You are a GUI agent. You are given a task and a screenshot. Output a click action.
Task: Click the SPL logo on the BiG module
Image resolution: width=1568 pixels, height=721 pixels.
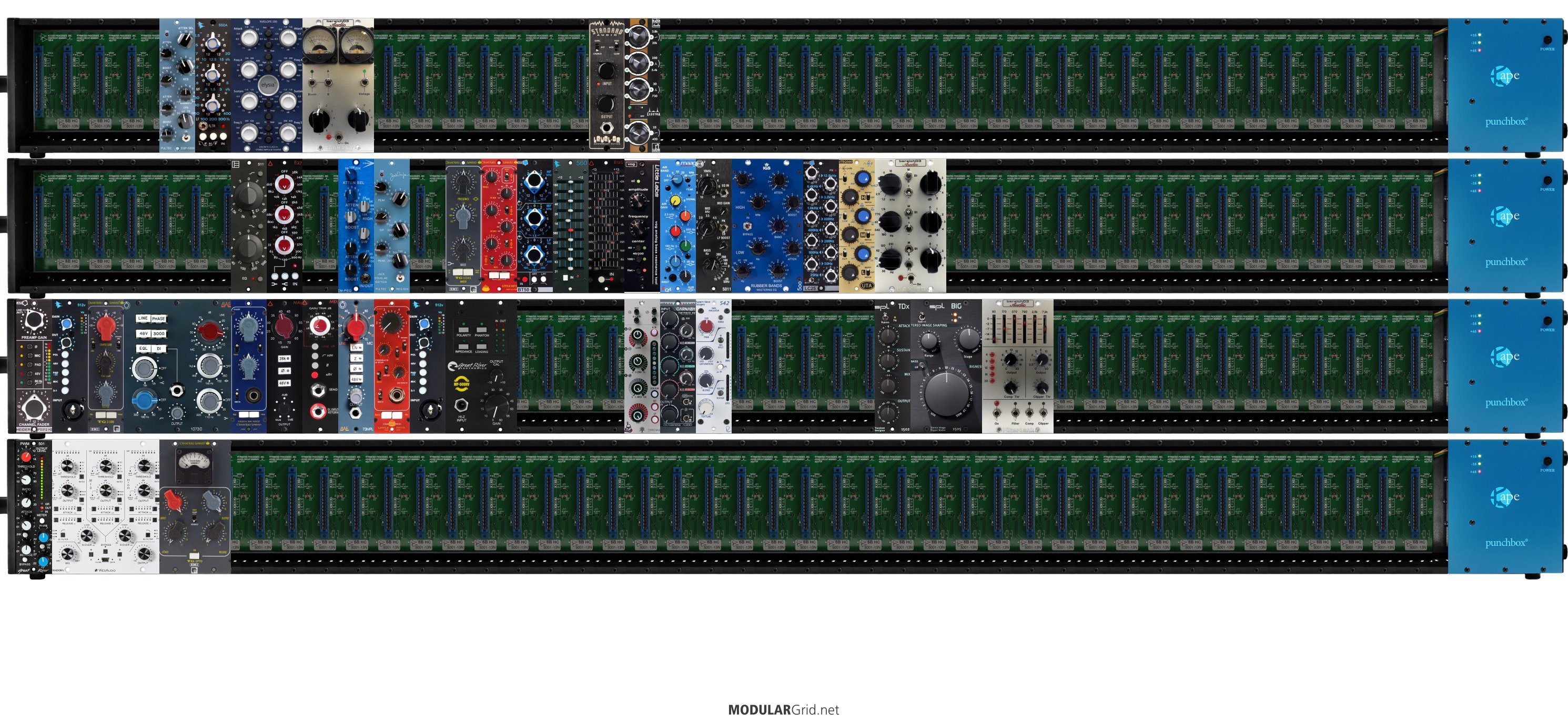[937, 306]
